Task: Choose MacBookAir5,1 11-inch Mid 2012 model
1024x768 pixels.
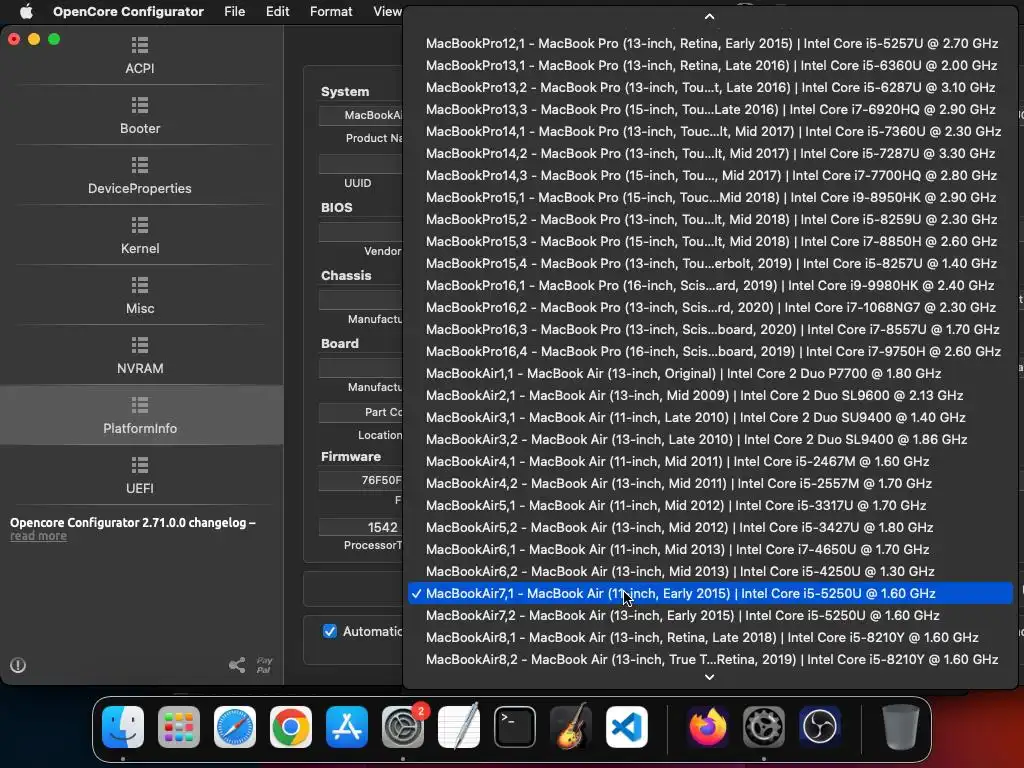Action: [x=710, y=505]
